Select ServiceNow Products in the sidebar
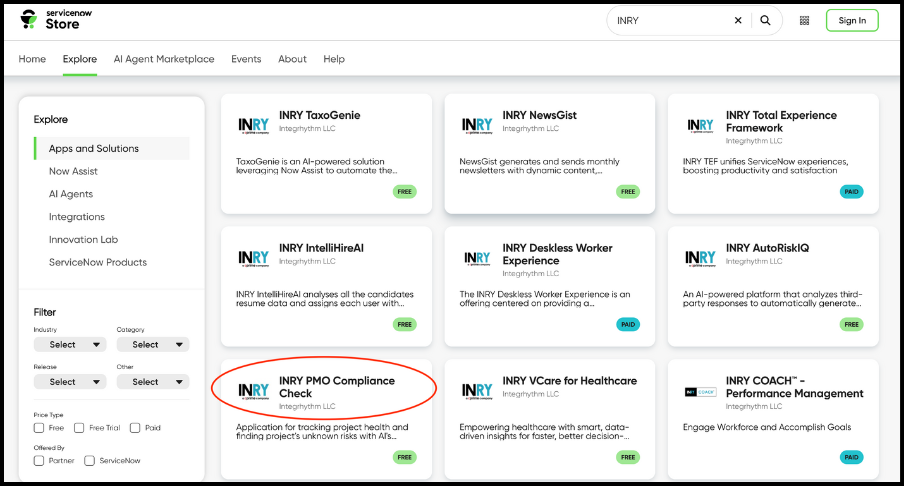Viewport: 904px width, 486px height. [x=98, y=262]
